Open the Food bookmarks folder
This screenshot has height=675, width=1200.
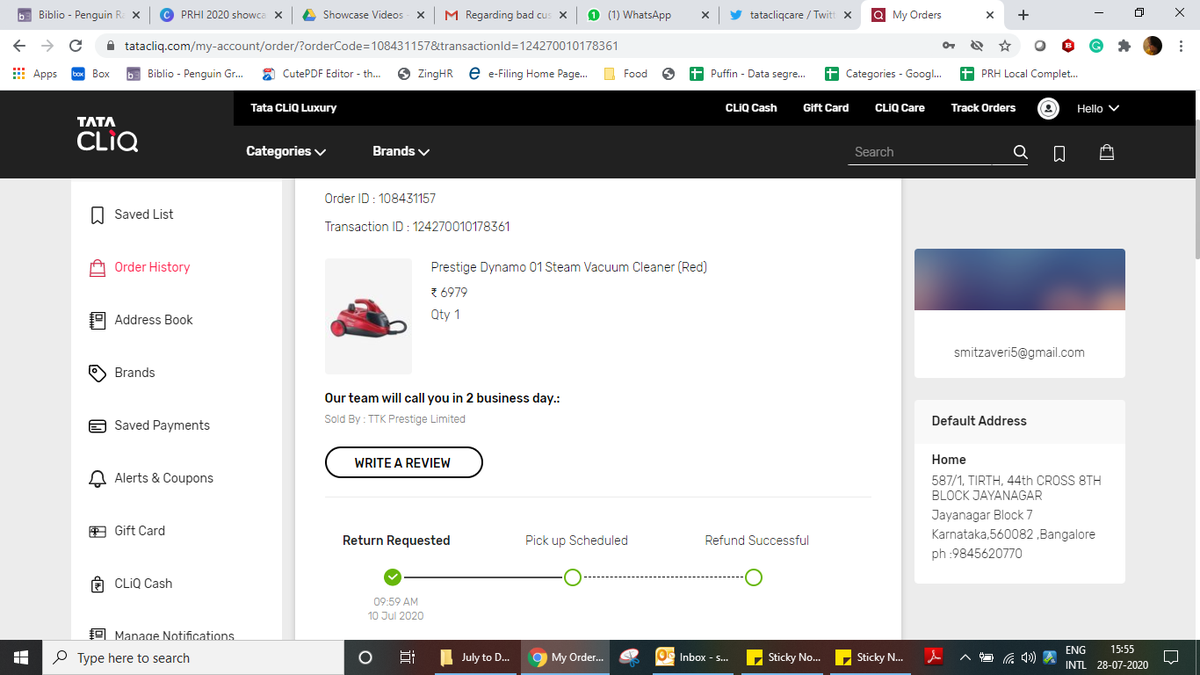[625, 74]
